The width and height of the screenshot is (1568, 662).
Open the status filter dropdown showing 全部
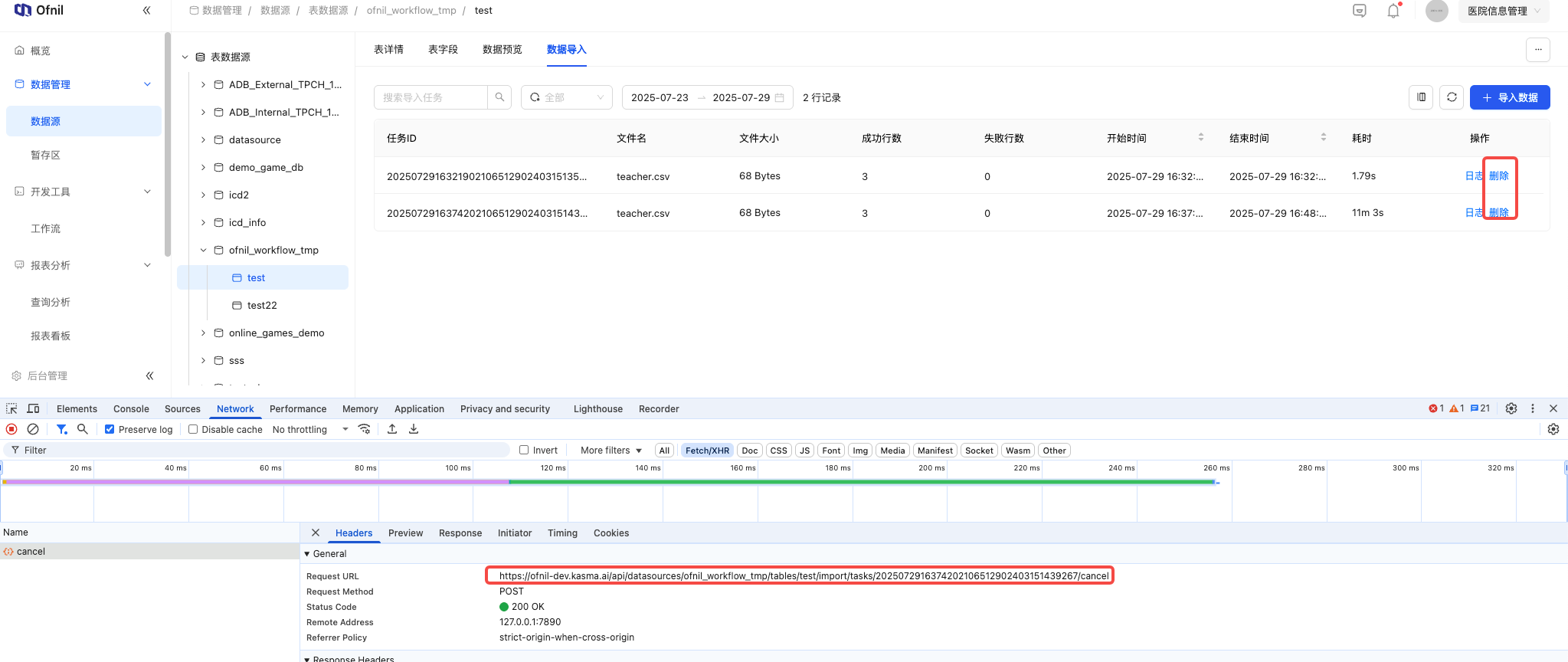click(x=567, y=97)
